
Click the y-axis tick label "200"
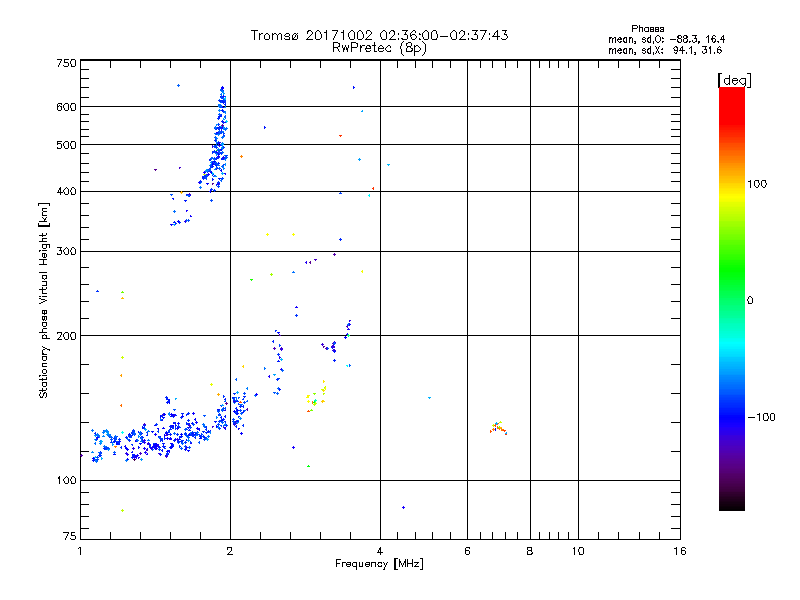coord(66,336)
